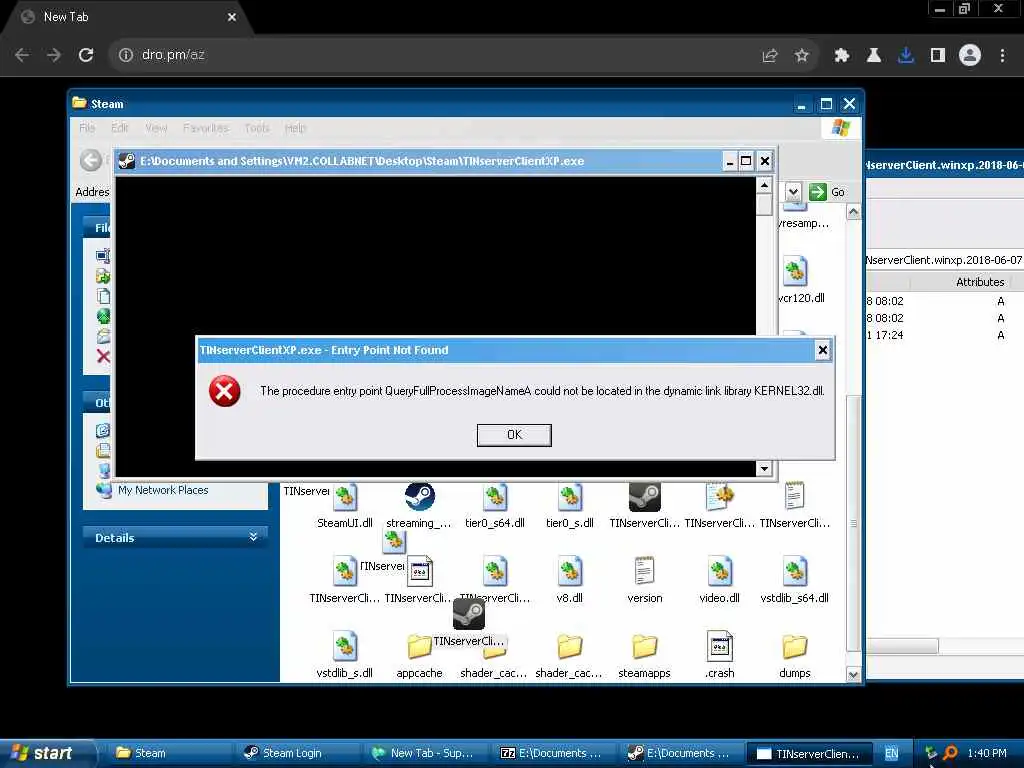This screenshot has height=768, width=1024.
Task: Open Chrome downloads icon
Action: point(906,56)
